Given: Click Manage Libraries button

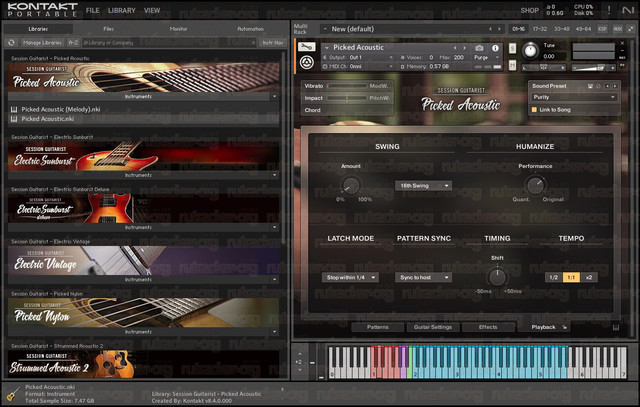Looking at the screenshot, I should pos(42,42).
